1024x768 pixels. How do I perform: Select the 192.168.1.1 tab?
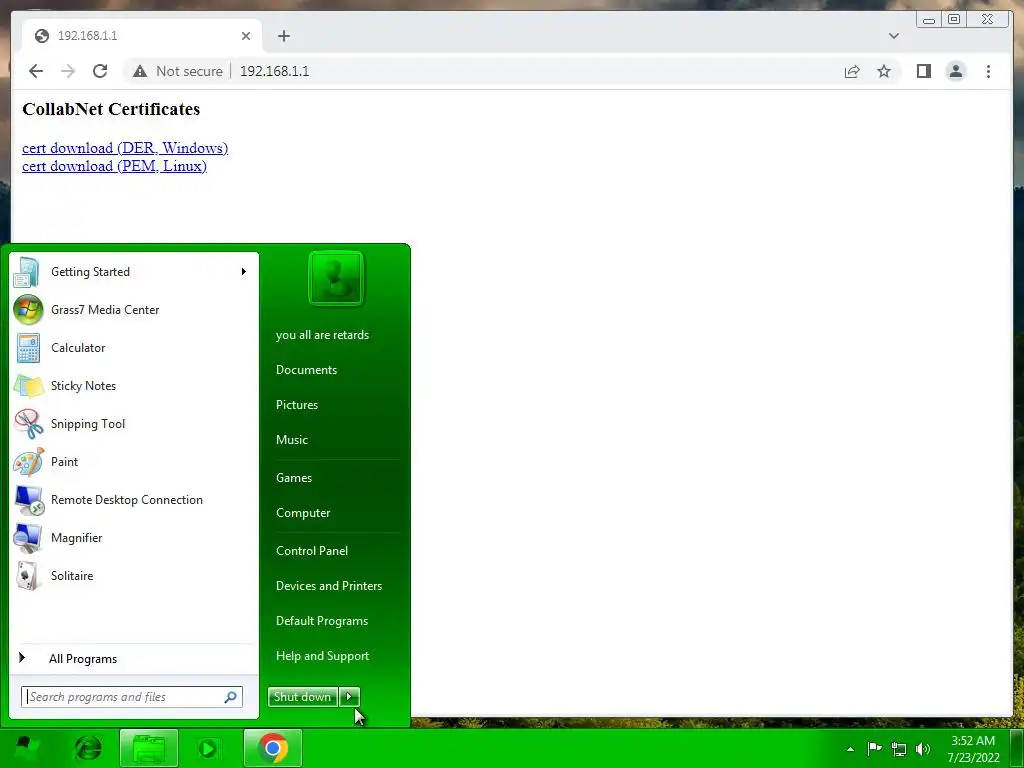click(142, 36)
